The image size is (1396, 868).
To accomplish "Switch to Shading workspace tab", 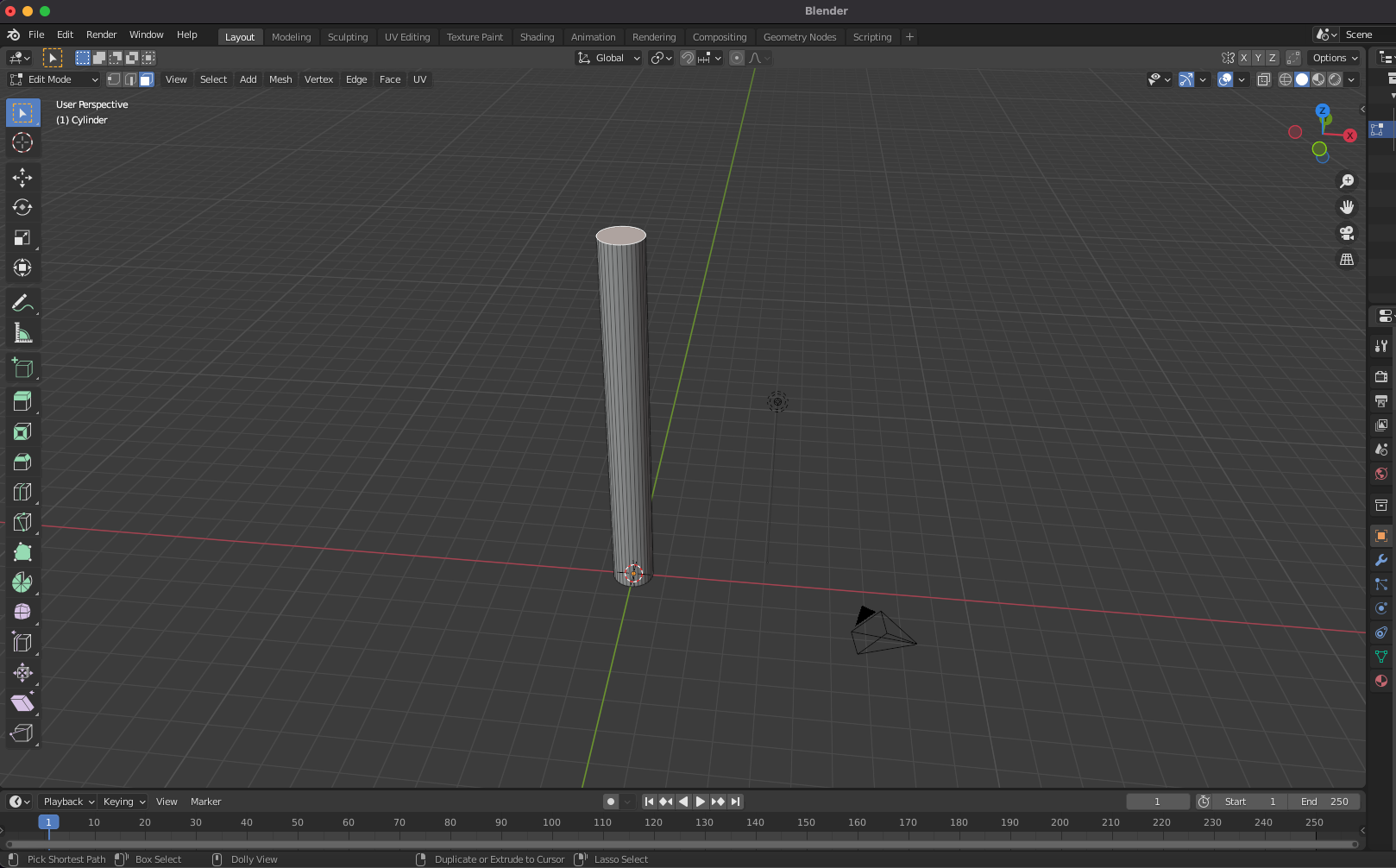I will (x=537, y=37).
